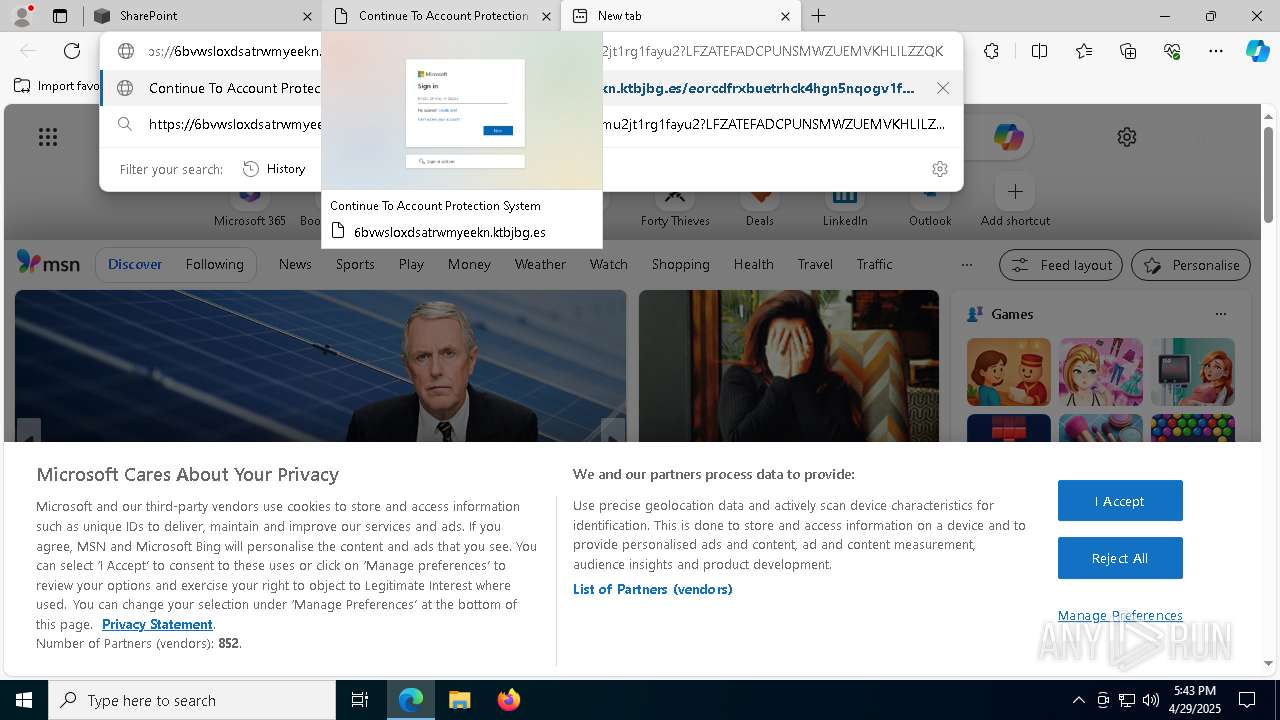Open Settings and more ellipsis menu
The image size is (1280, 720).
click(x=1216, y=51)
